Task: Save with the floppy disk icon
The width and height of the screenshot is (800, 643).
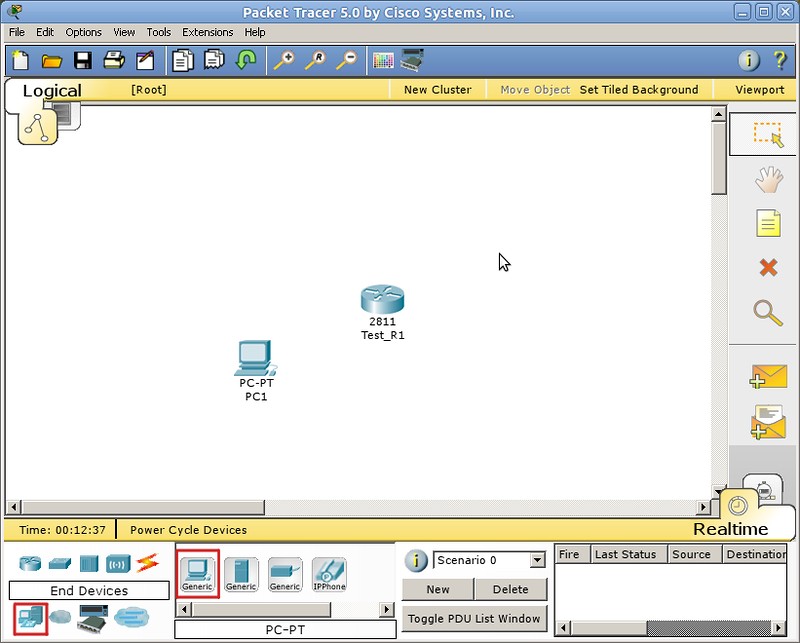Action: tap(83, 60)
